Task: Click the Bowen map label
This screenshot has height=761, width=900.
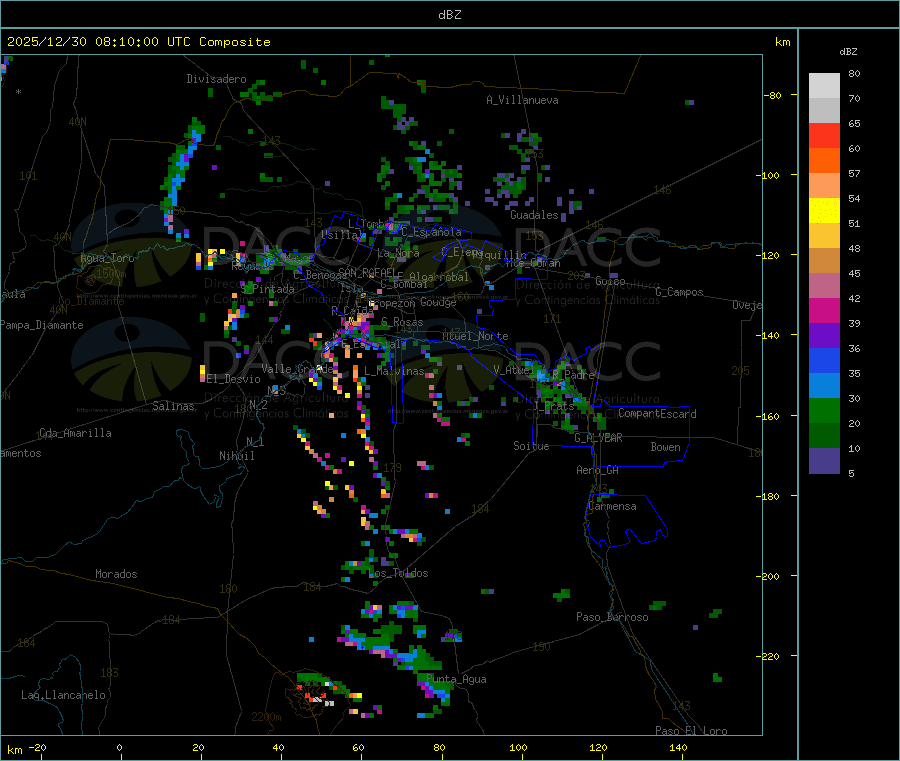Action: tap(666, 447)
